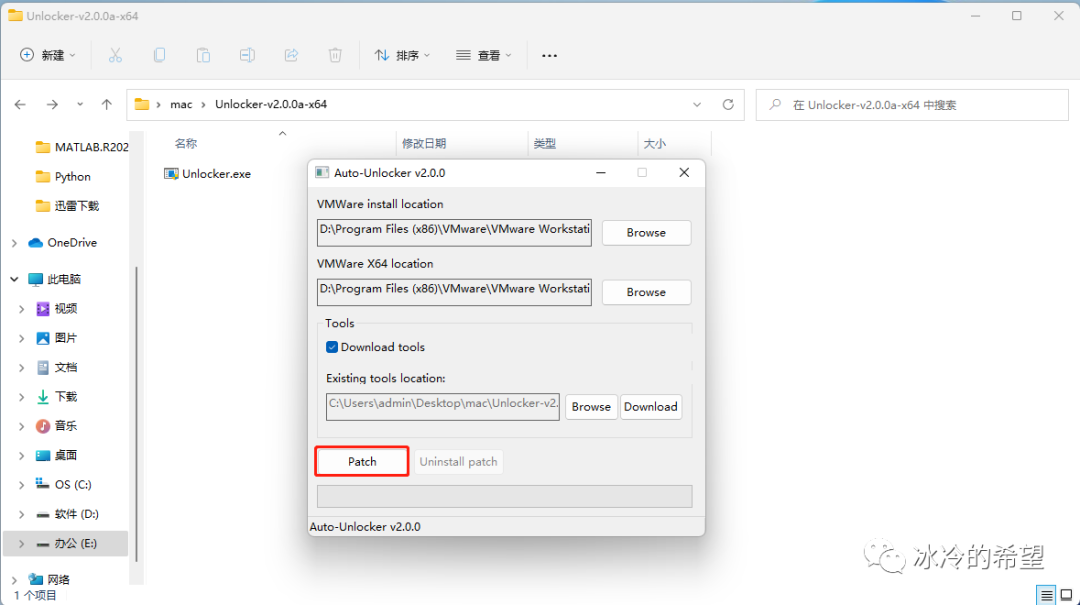This screenshot has width=1080, height=605.
Task: Expand the 视频 (Videos) node
Action: 21,309
